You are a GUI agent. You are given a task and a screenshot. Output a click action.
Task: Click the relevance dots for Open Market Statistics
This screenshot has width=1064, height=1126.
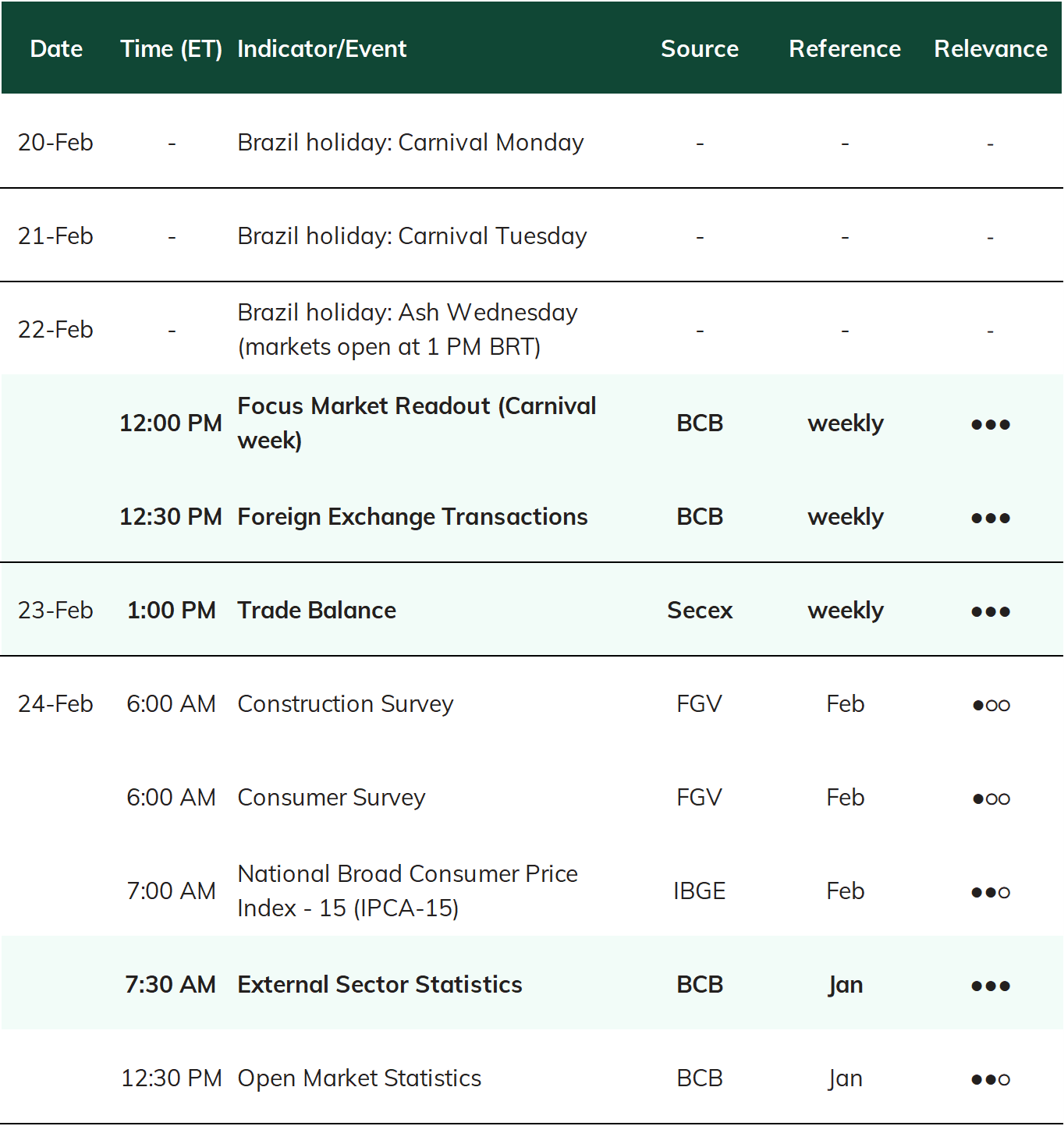[x=991, y=1080]
